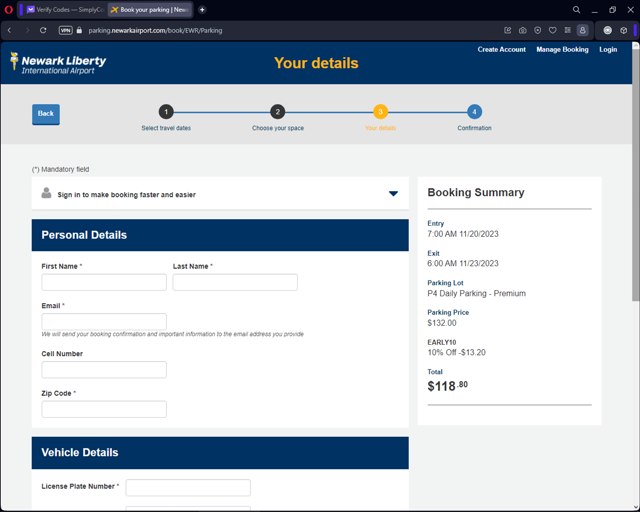Click the edit/share page icon
The height and width of the screenshot is (512, 640).
pyautogui.click(x=507, y=30)
